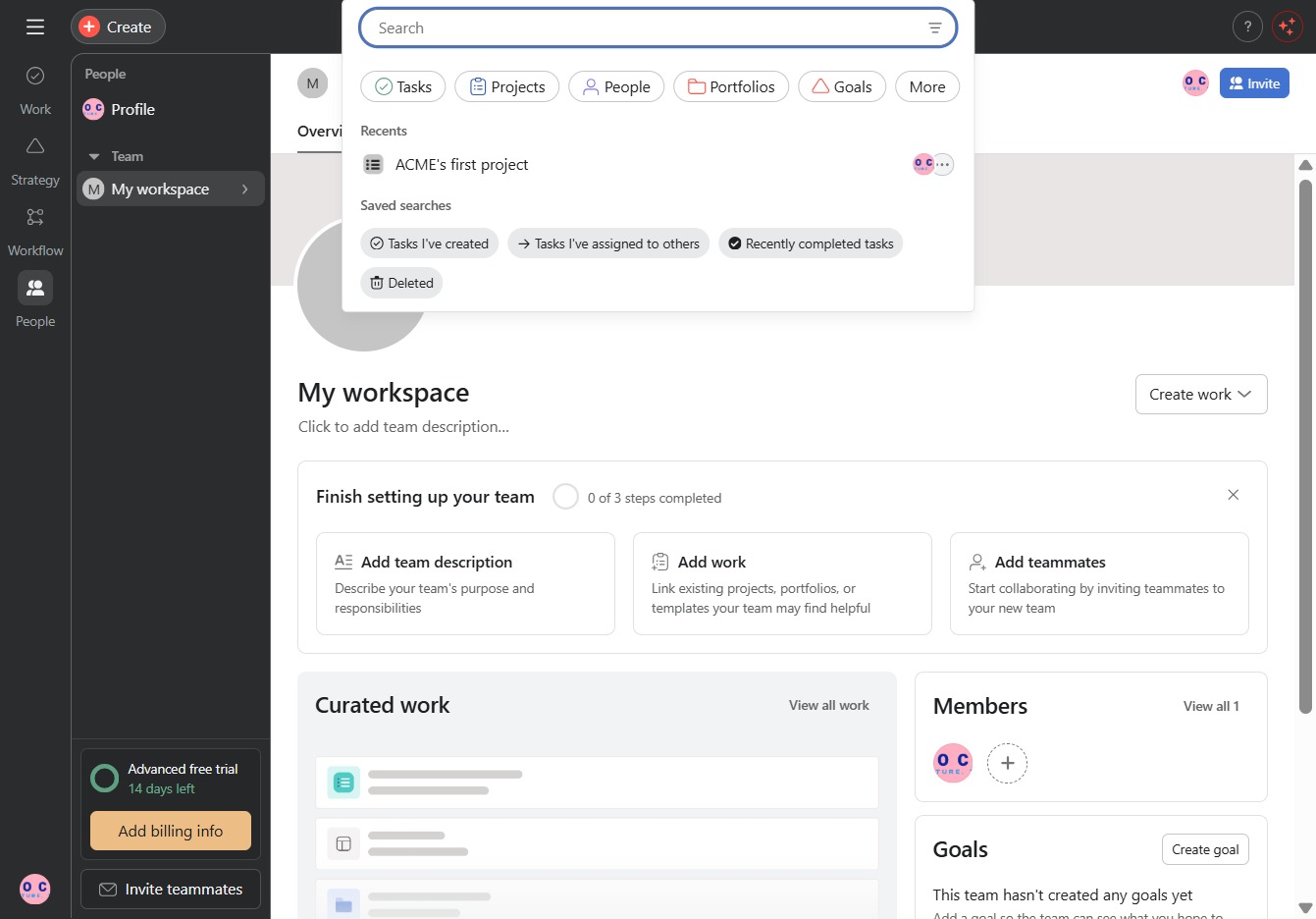Open the Create work dropdown
Image resolution: width=1316 pixels, height=919 pixels.
pos(1201,394)
